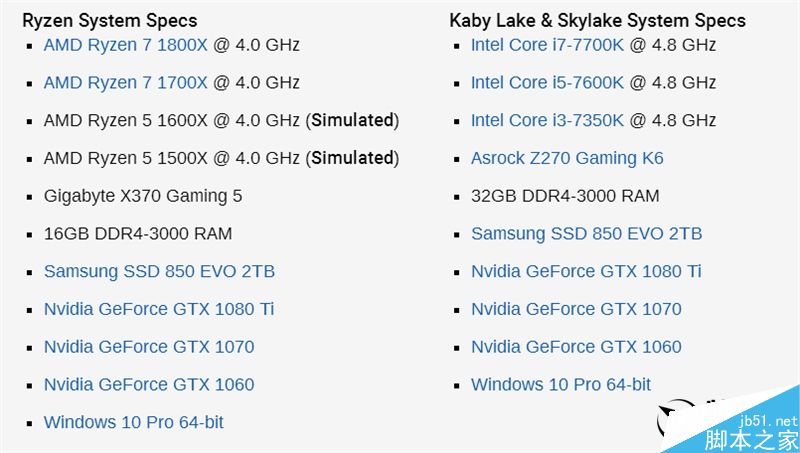Click Samsung SSD 850 EVO 2TB under Kaby Lake specs
This screenshot has height=453, width=800.
tap(586, 234)
